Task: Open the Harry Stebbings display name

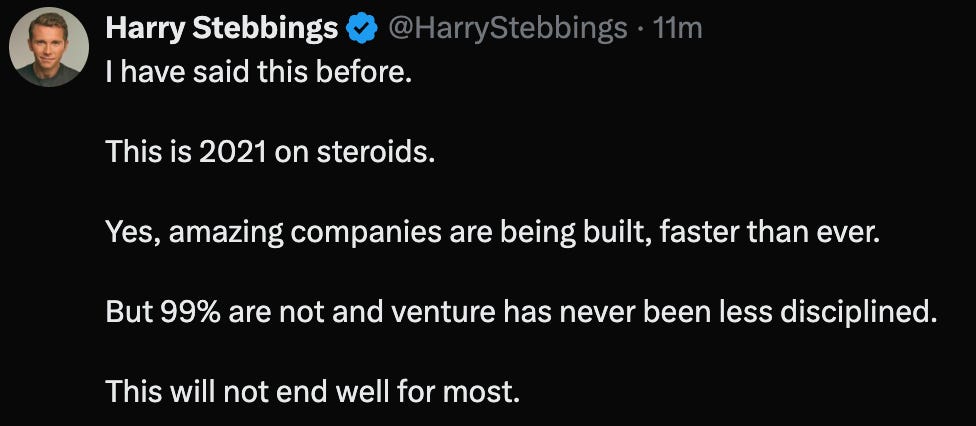Action: pos(222,29)
